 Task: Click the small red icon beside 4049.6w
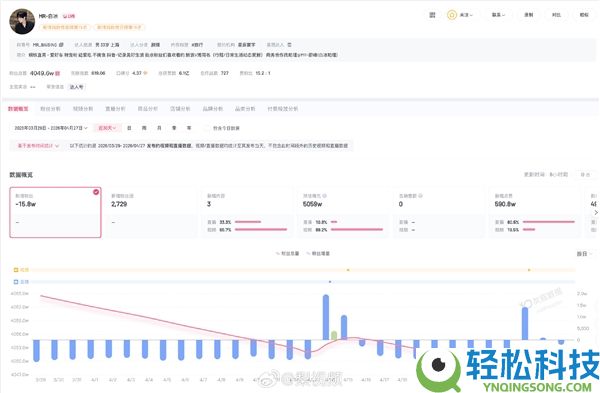[x=58, y=73]
